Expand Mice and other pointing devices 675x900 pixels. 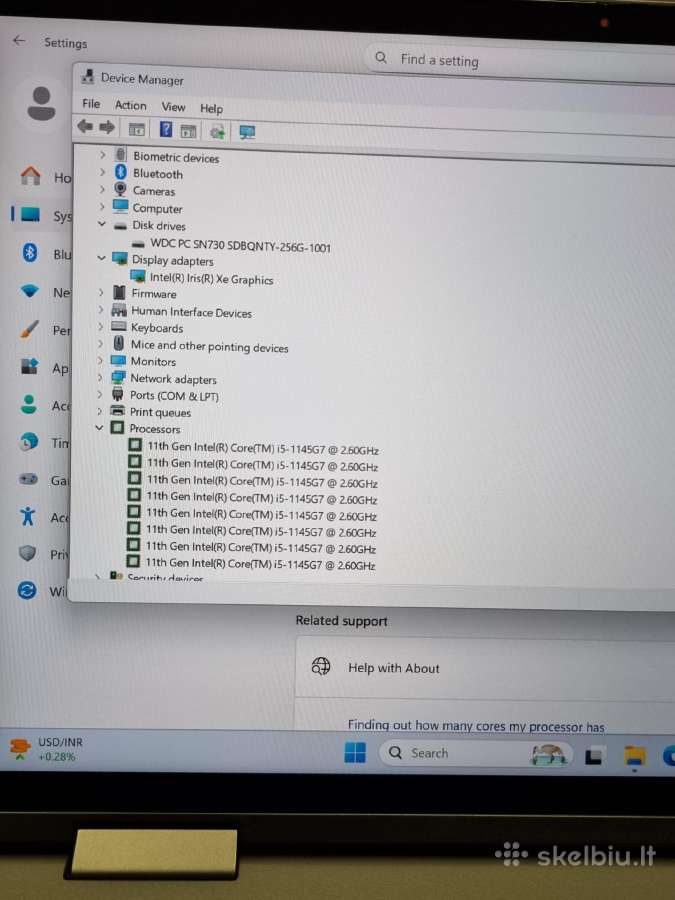coord(100,343)
